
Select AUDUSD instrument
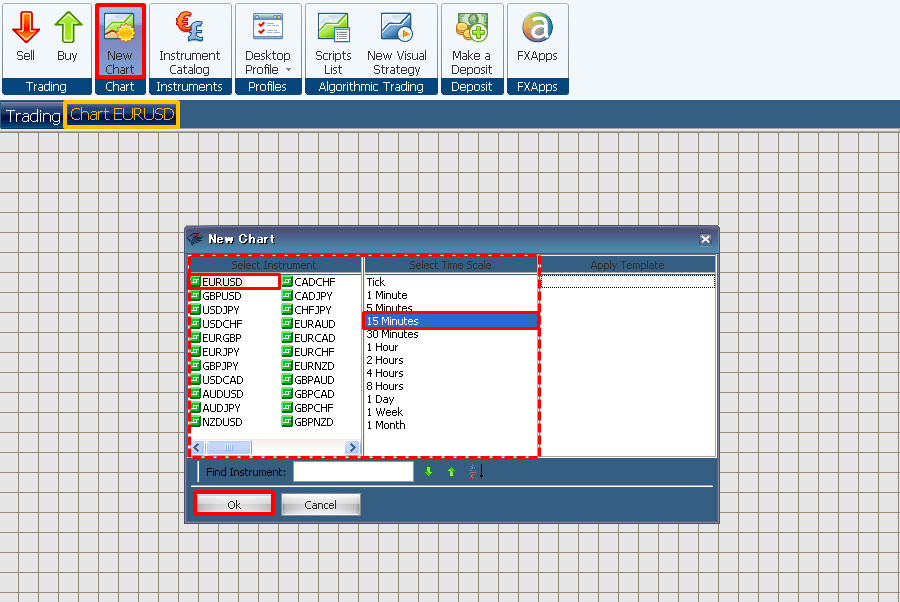pyautogui.click(x=216, y=394)
